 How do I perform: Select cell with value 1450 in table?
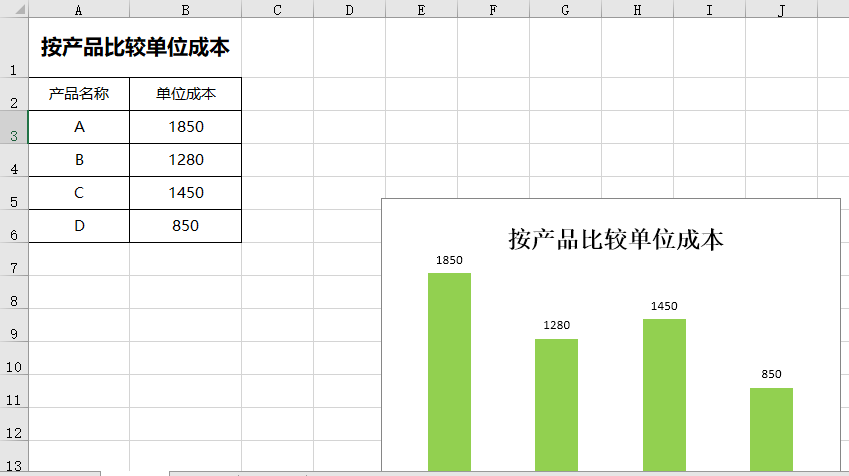click(185, 193)
